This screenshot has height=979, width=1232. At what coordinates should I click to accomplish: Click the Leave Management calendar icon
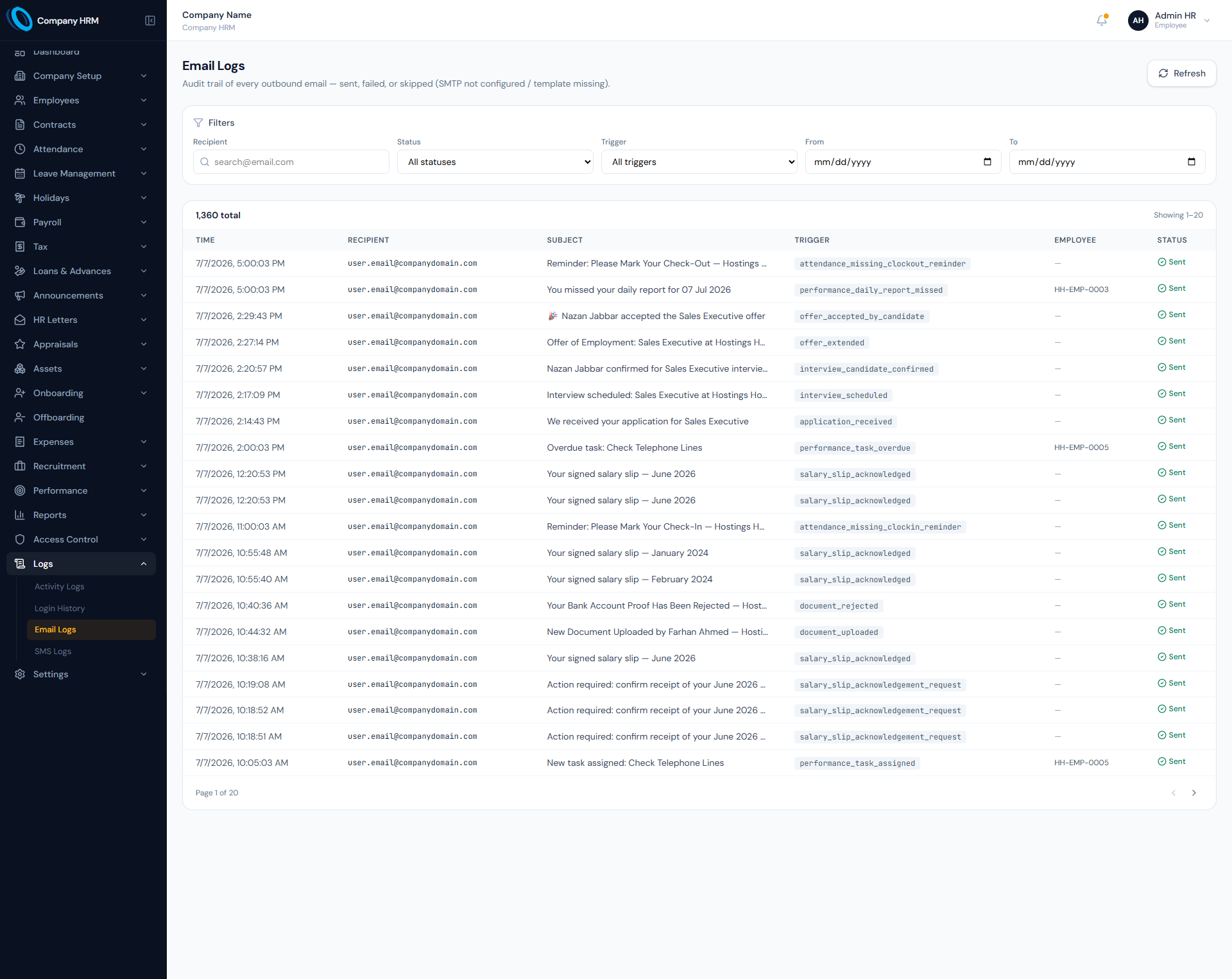click(20, 173)
